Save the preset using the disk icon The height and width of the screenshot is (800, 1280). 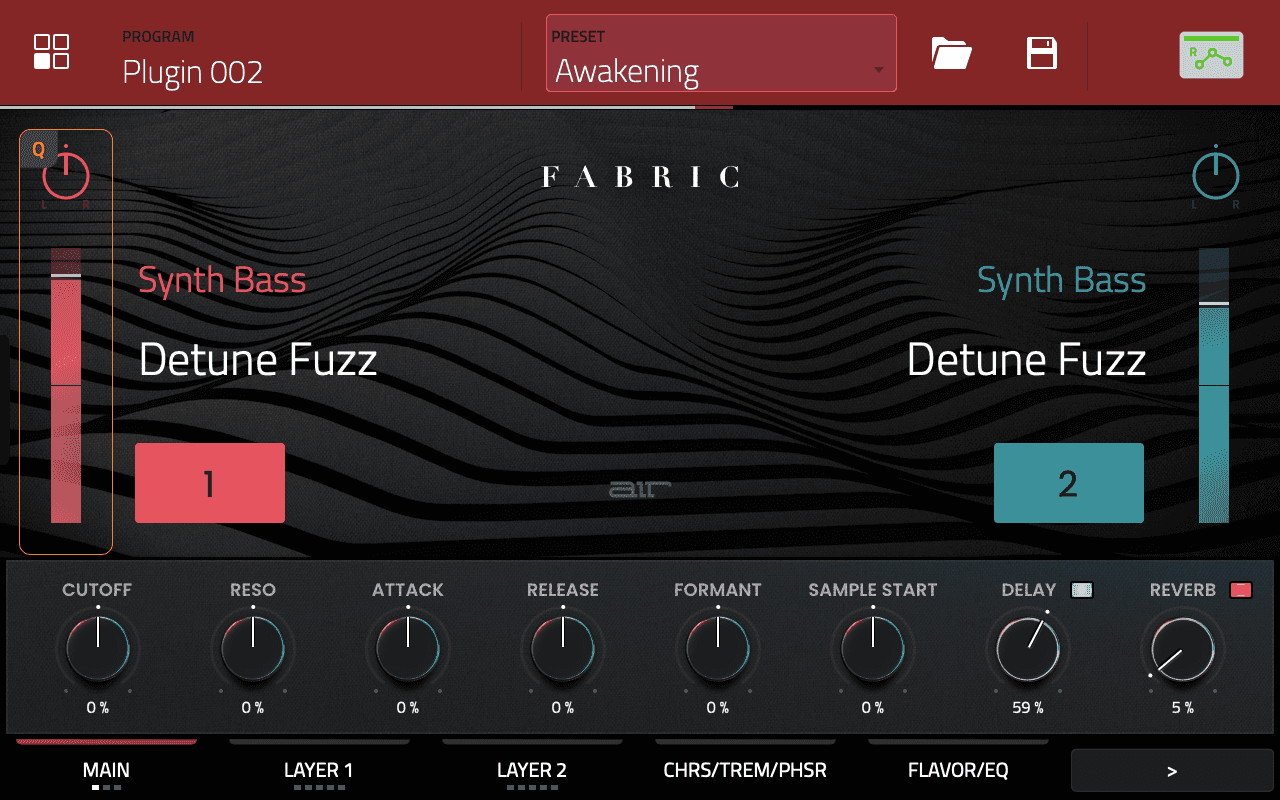pyautogui.click(x=1041, y=55)
